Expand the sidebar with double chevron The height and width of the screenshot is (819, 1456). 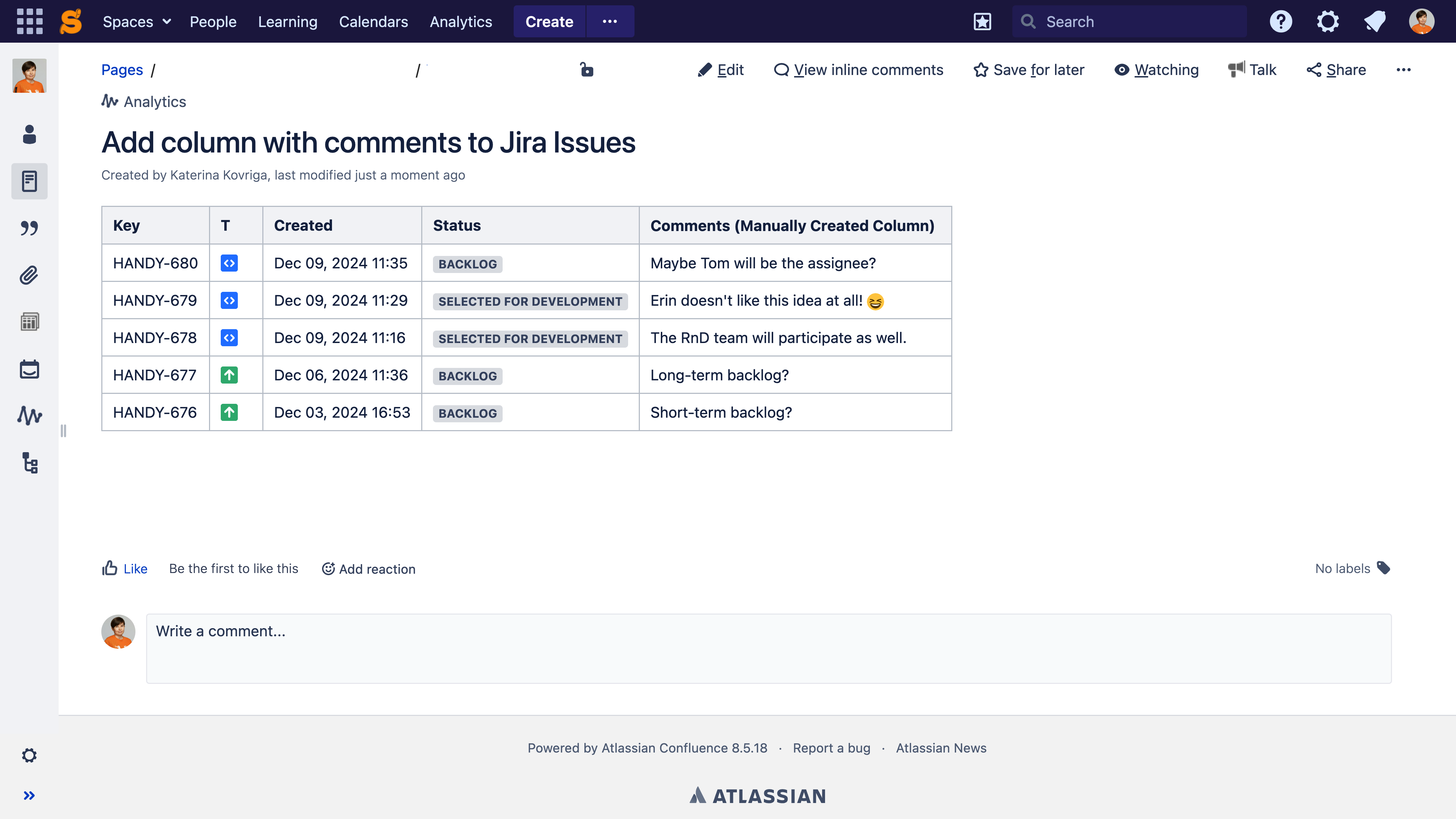coord(30,795)
